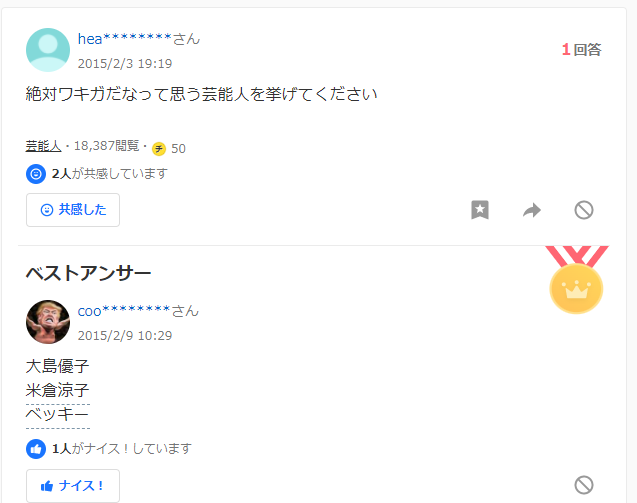Image resolution: width=637 pixels, height=503 pixels.
Task: Click the ベストアンサー heading
Action: [88, 273]
